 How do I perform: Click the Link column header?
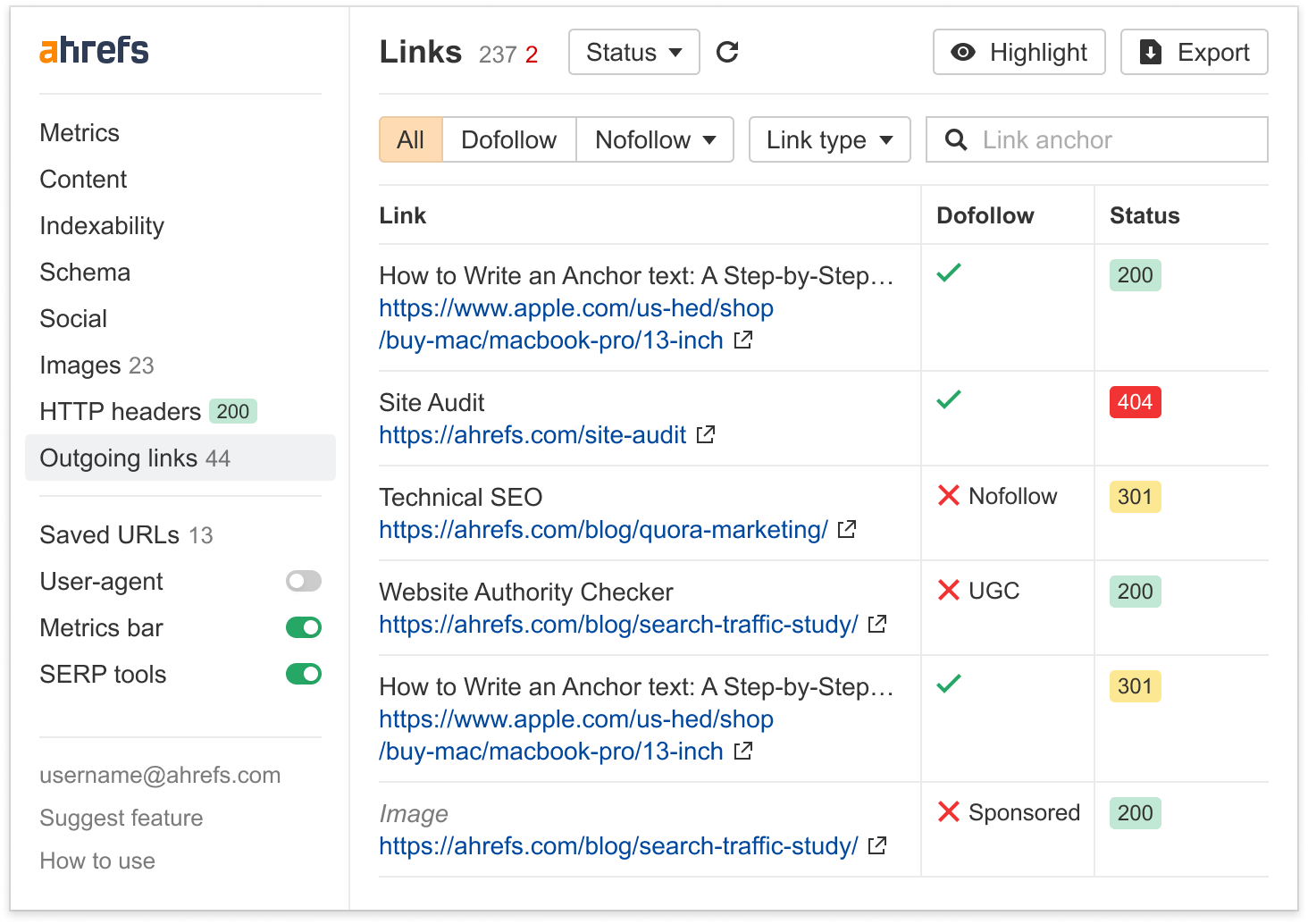402,215
